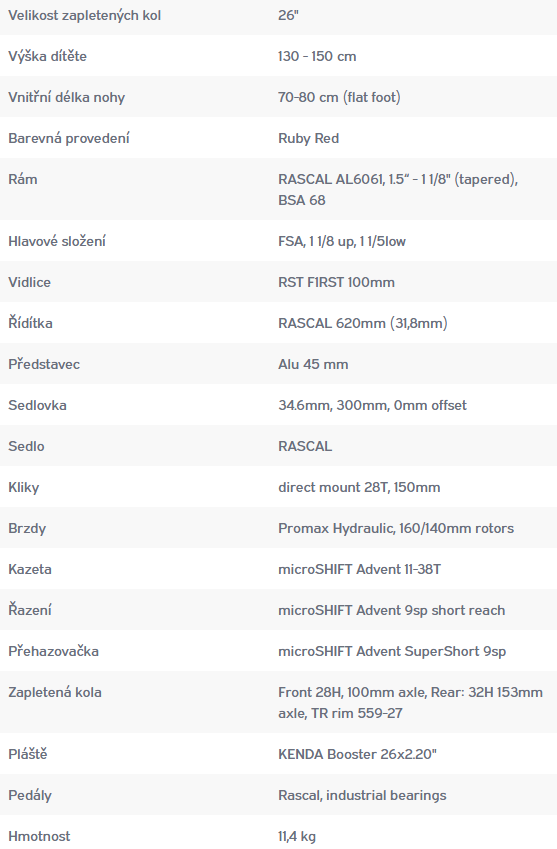Select the RASCAL AL6061 frame description
This screenshot has height=849, width=557.
pos(398,190)
